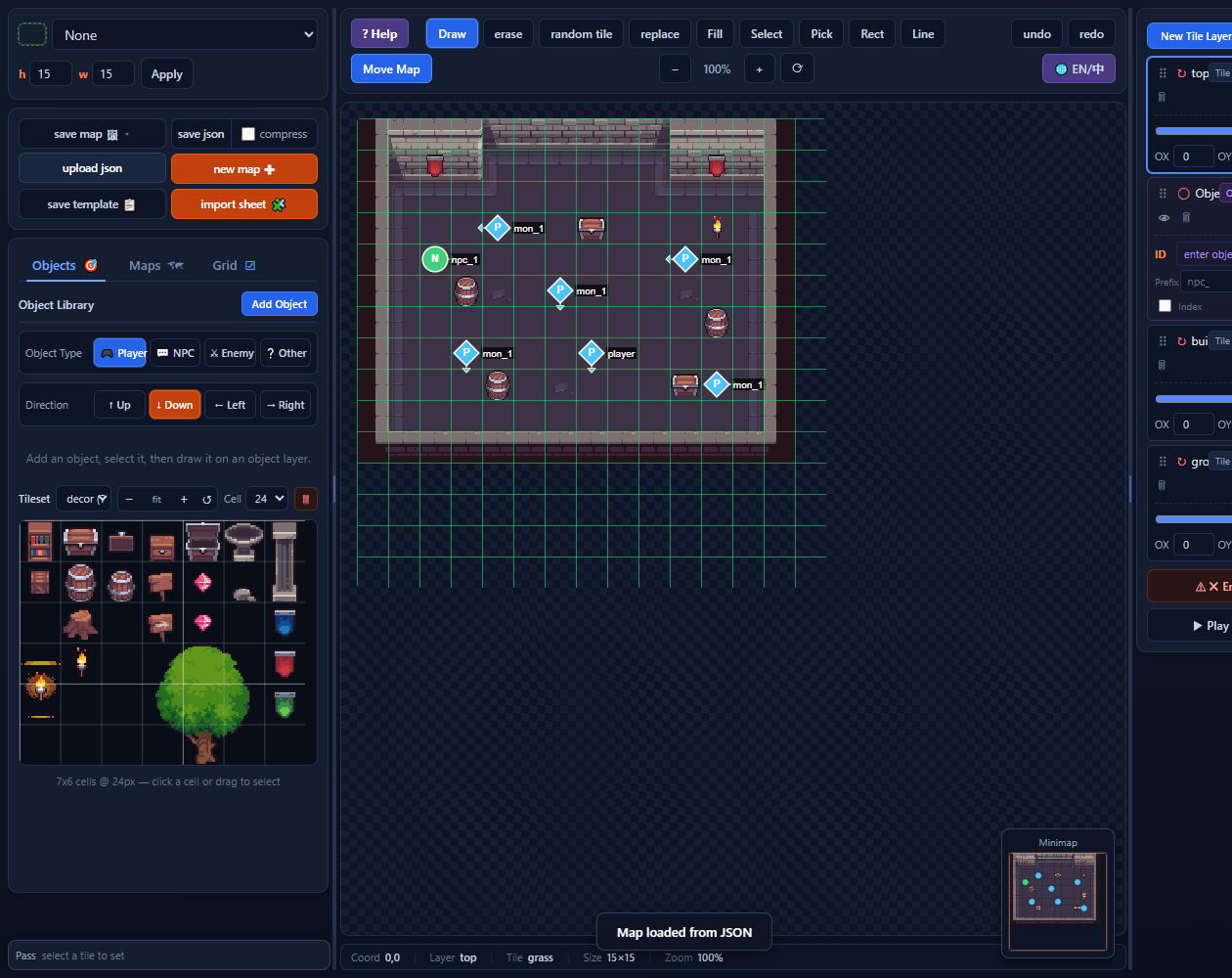Open the None preset dropdown
Viewport: 1232px width, 978px height.
pyautogui.click(x=186, y=35)
